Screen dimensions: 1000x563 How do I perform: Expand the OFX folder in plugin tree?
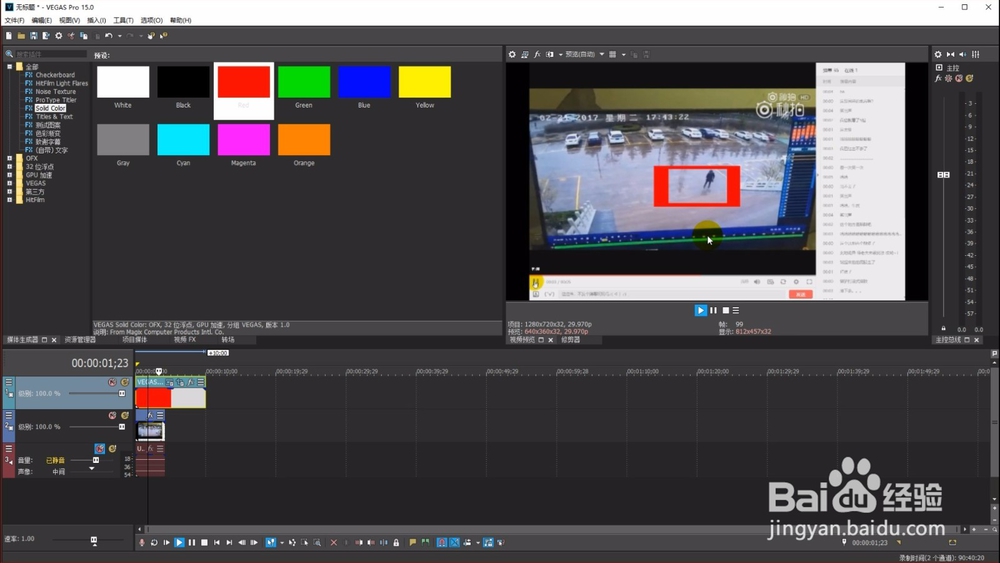(x=10, y=158)
